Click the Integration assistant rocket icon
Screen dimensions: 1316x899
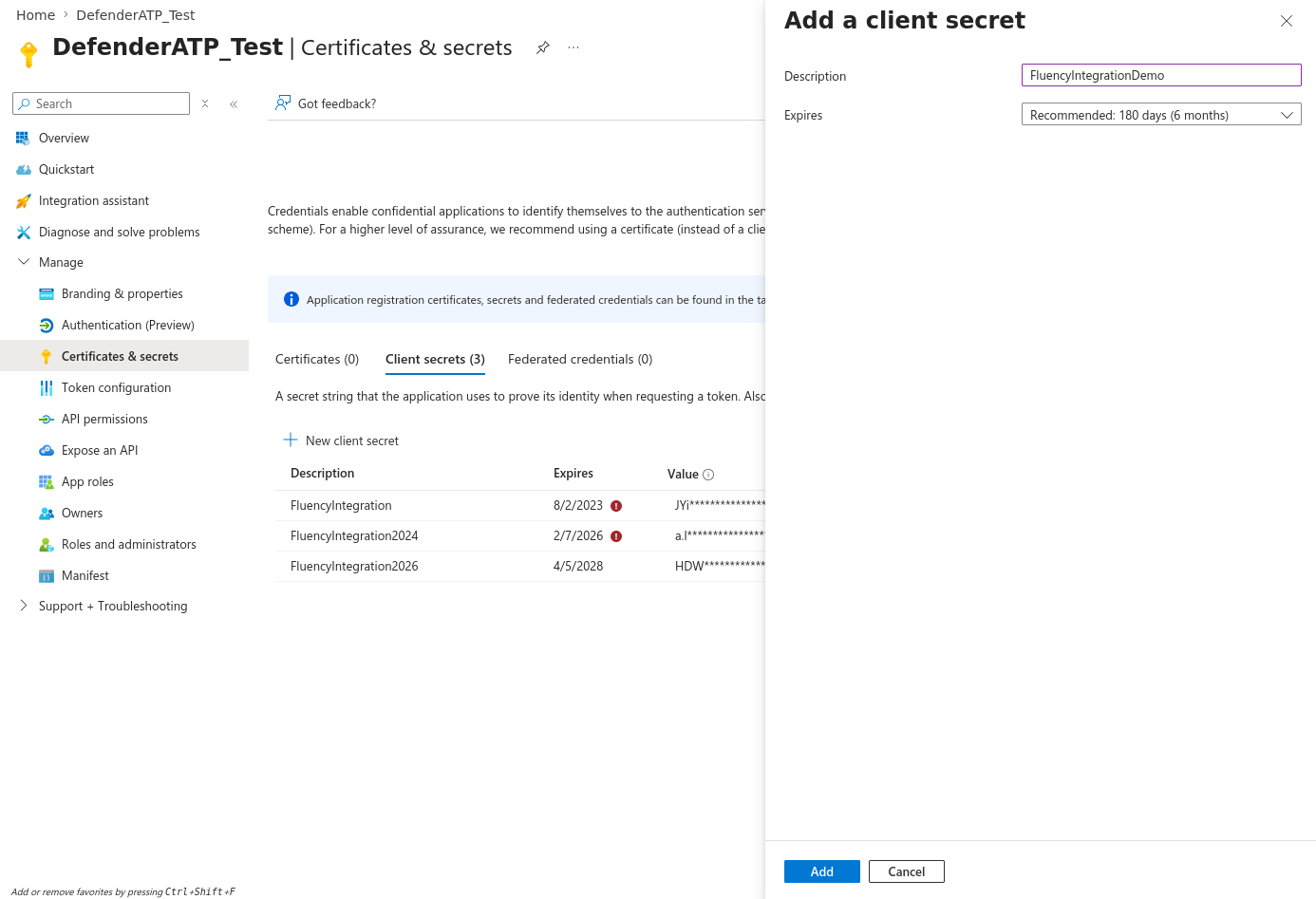[x=23, y=200]
